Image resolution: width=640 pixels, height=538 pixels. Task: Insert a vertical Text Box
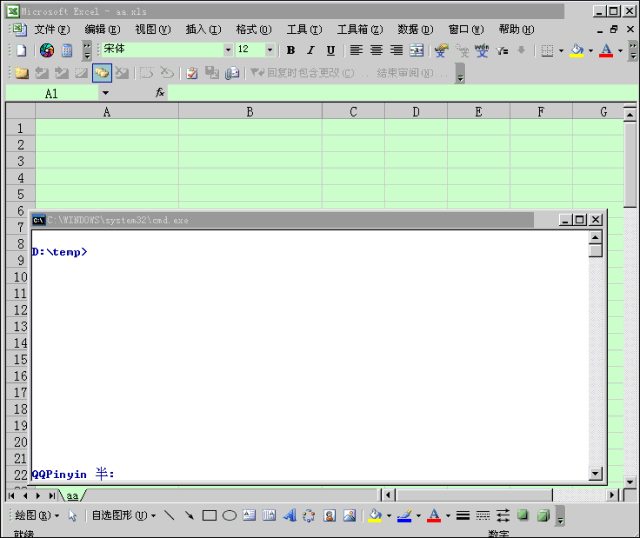[x=269, y=516]
